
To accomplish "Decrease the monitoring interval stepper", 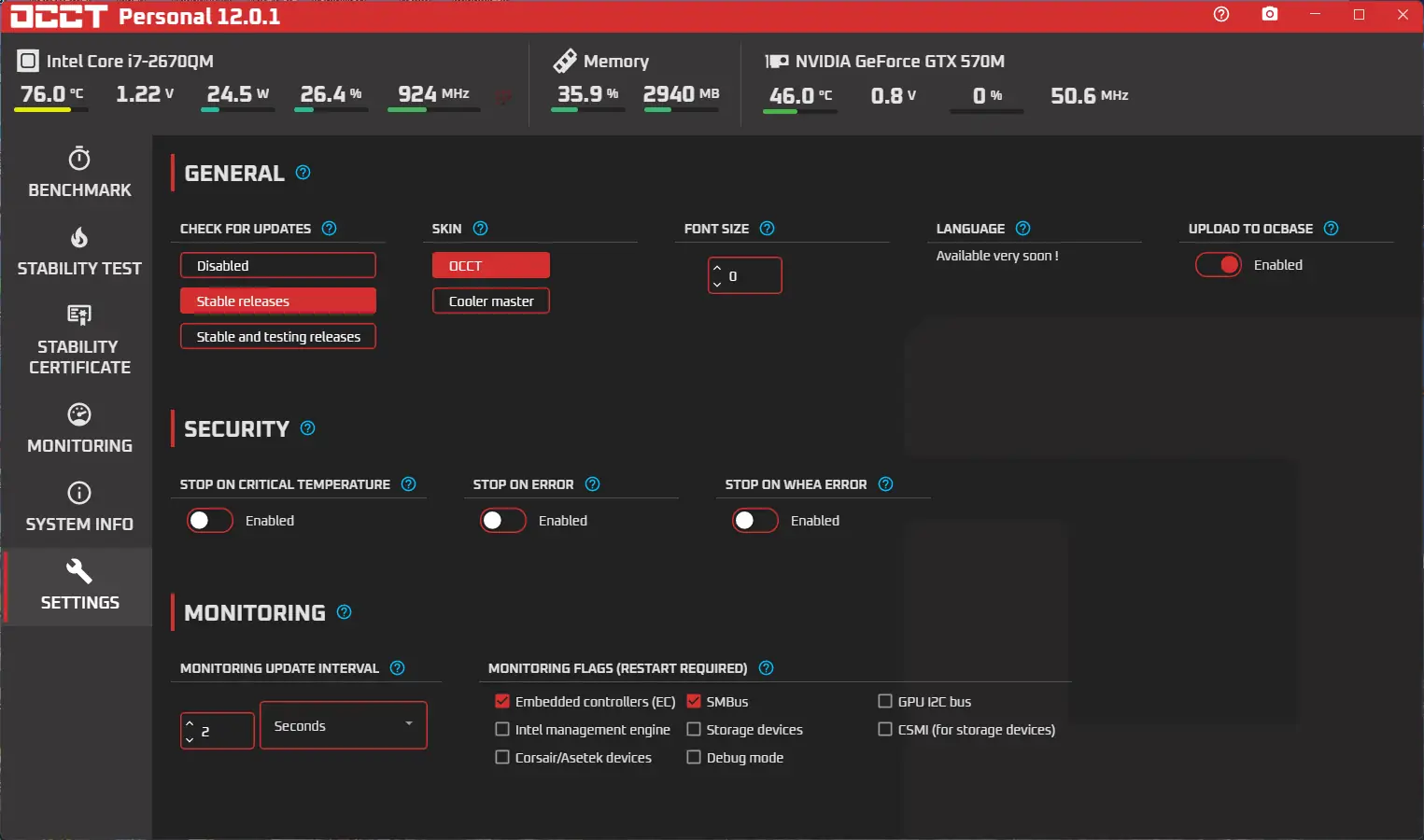I will (x=190, y=739).
